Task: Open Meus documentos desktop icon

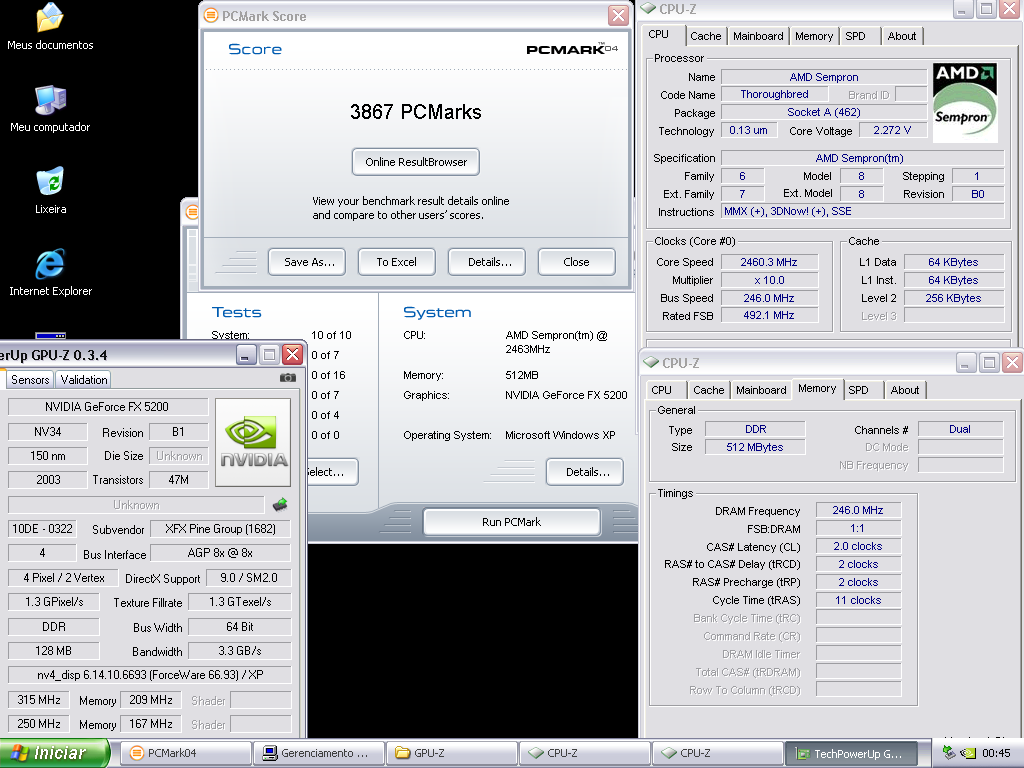Action: pos(50,26)
